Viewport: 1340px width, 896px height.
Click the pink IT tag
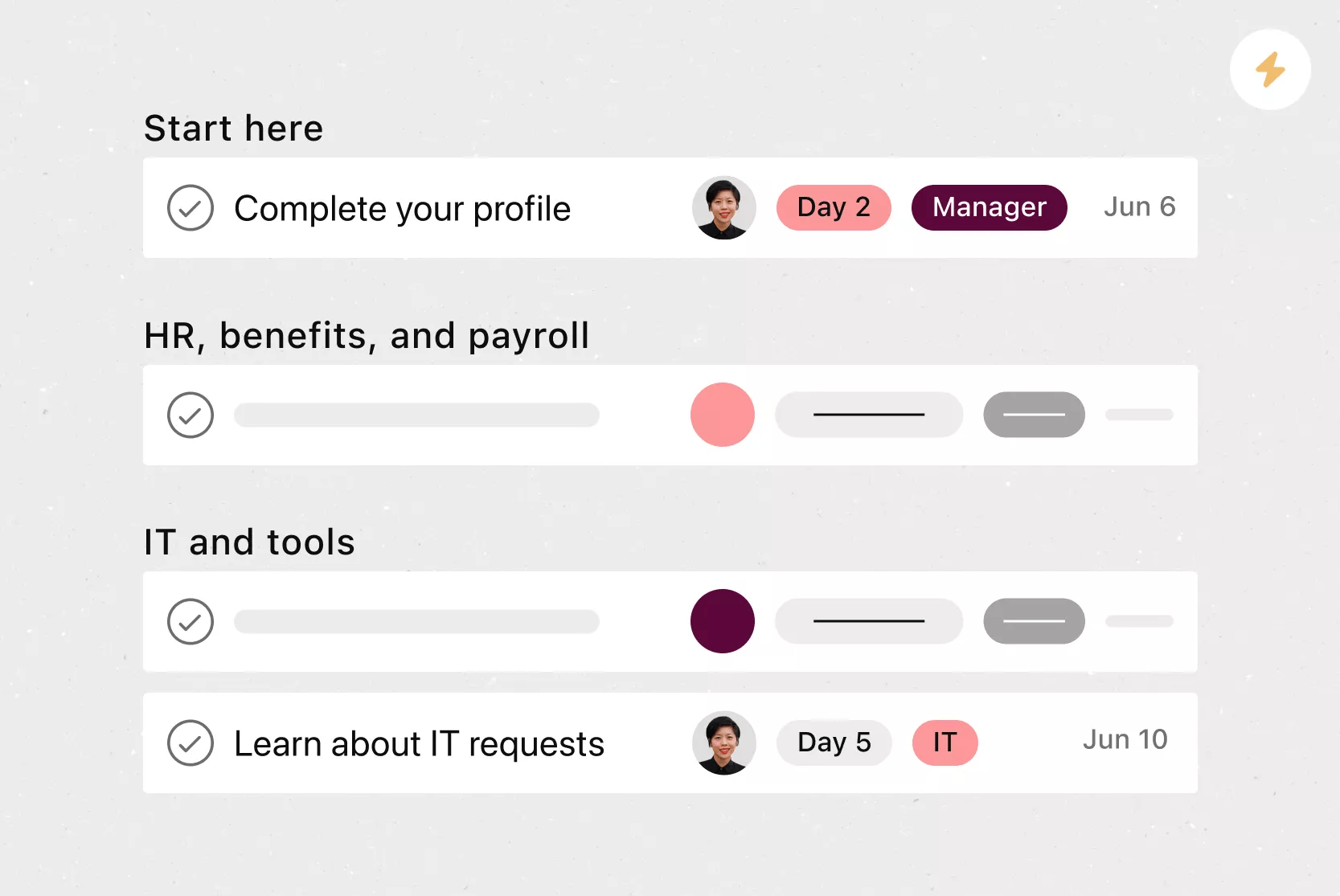point(945,743)
